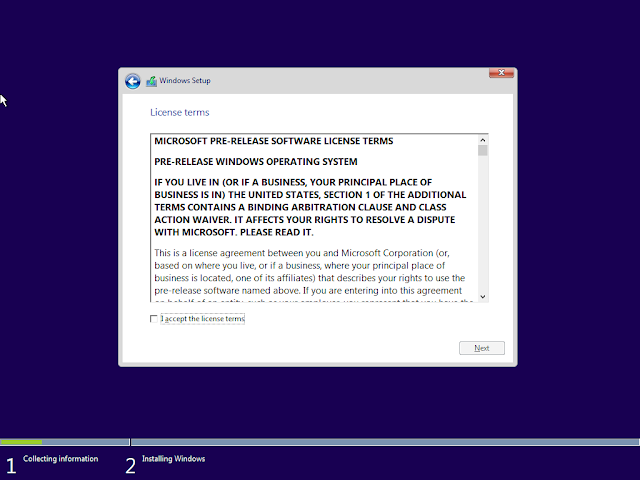
Task: Click the license text scrollbar thumb
Action: pyautogui.click(x=483, y=151)
